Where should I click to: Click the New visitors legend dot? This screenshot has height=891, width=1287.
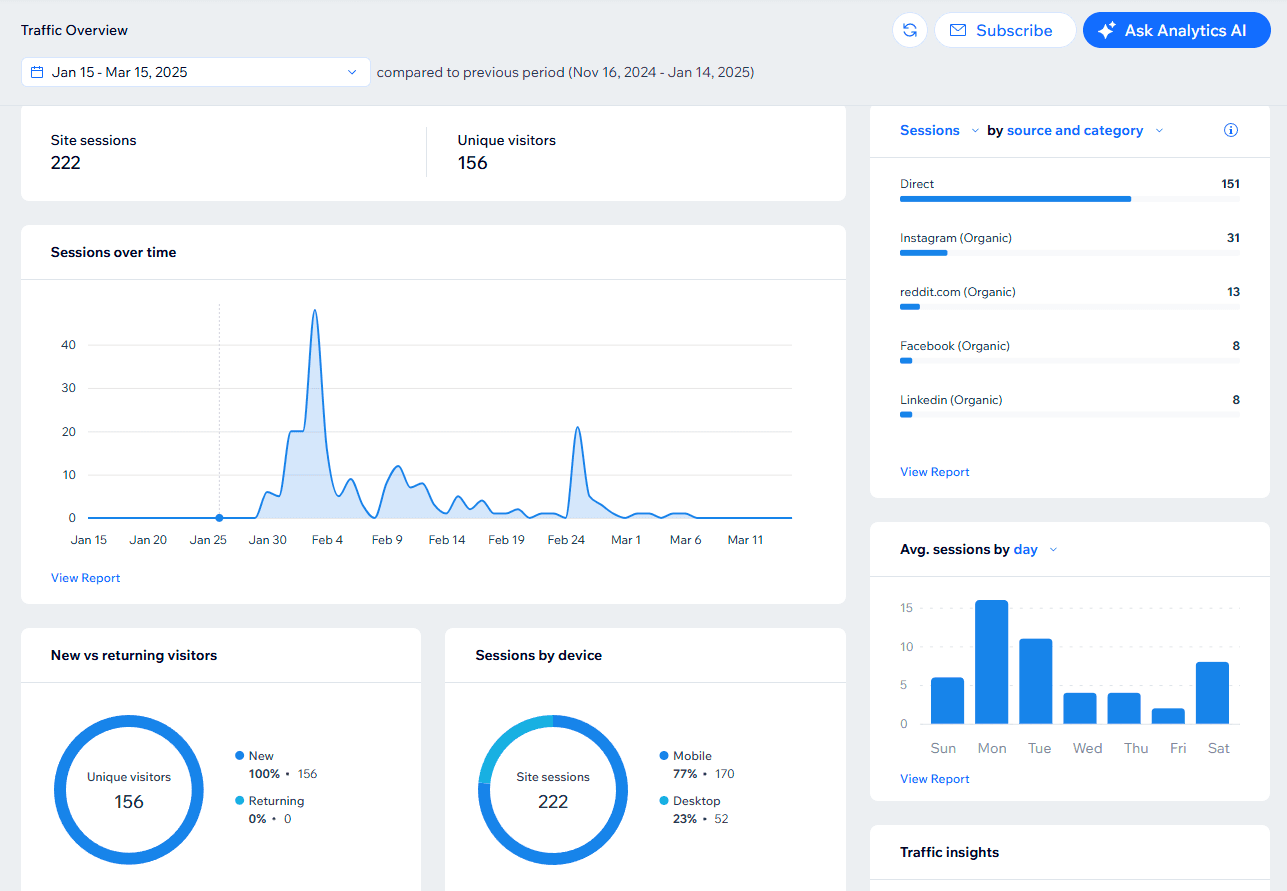(239, 756)
